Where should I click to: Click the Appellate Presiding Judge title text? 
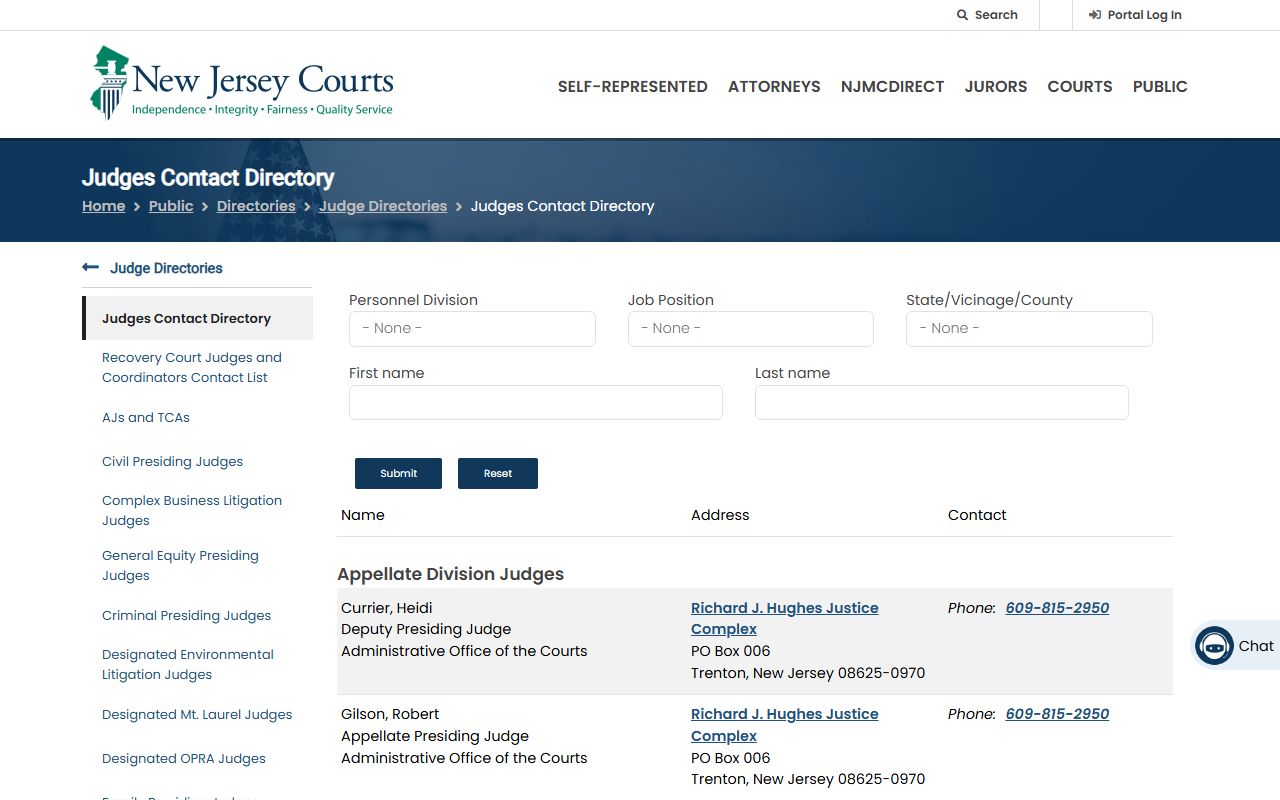point(435,736)
